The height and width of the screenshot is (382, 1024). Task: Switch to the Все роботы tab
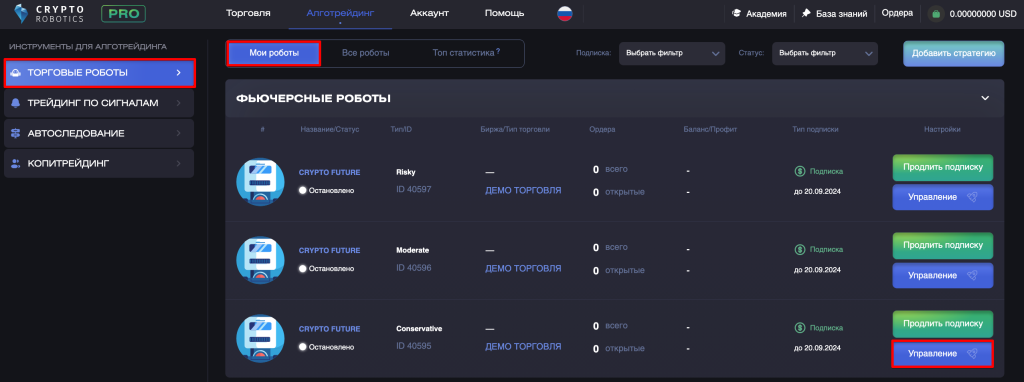tap(366, 53)
